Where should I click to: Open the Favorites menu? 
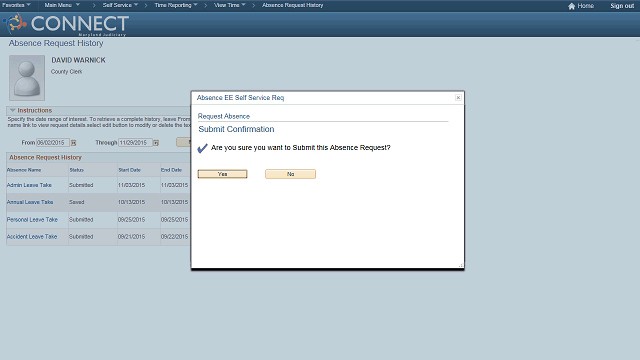click(x=16, y=5)
